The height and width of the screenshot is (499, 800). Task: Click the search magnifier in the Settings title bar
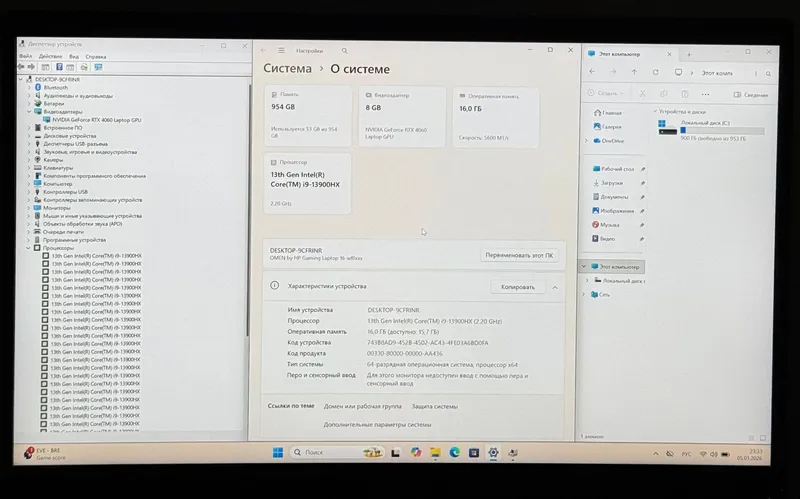(x=344, y=51)
